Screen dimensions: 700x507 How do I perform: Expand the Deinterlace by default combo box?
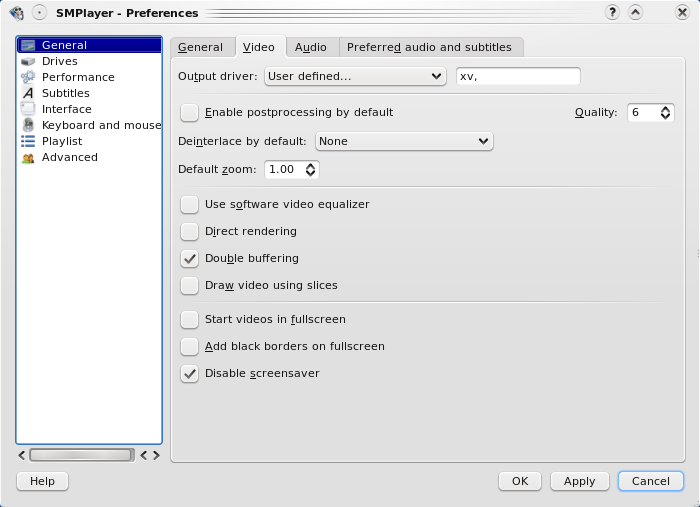tap(404, 141)
